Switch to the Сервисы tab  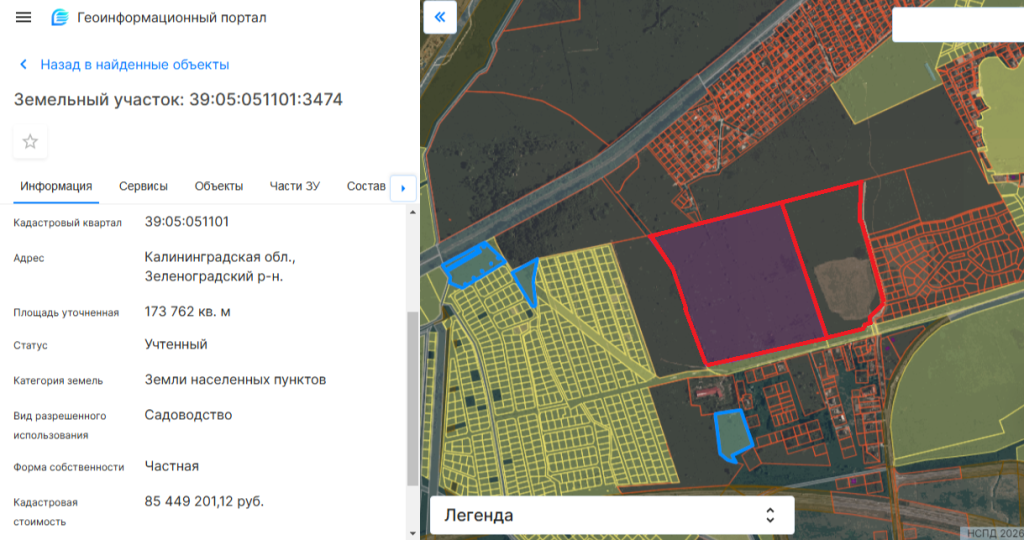[143, 186]
